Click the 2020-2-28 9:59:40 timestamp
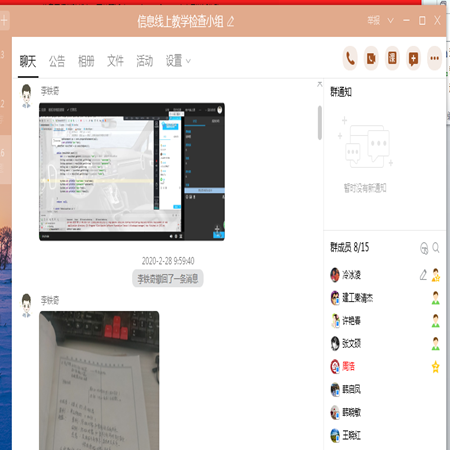450x450 pixels. pos(168,261)
